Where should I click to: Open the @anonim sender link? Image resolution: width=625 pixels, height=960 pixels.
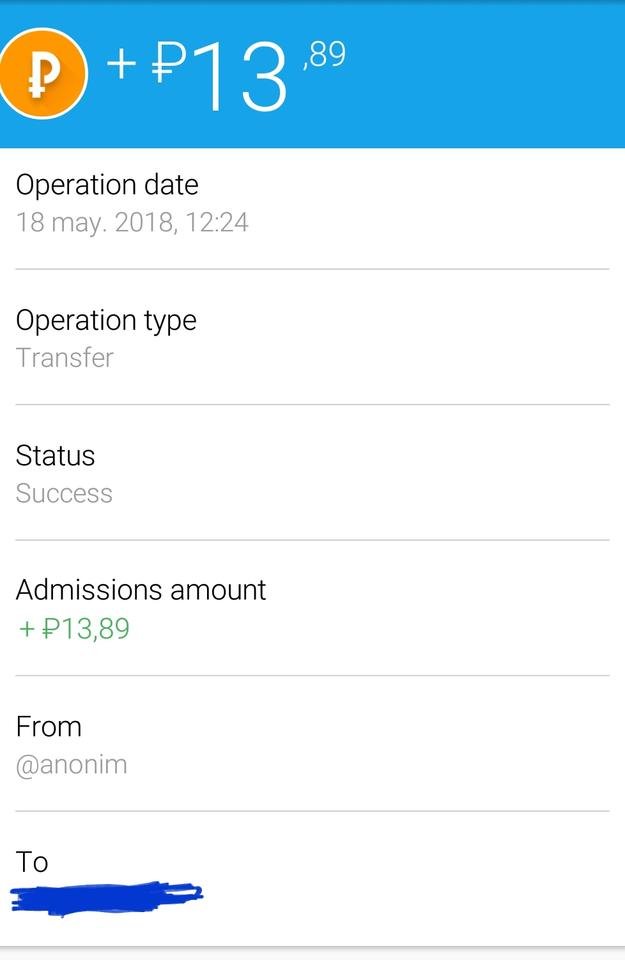click(72, 765)
